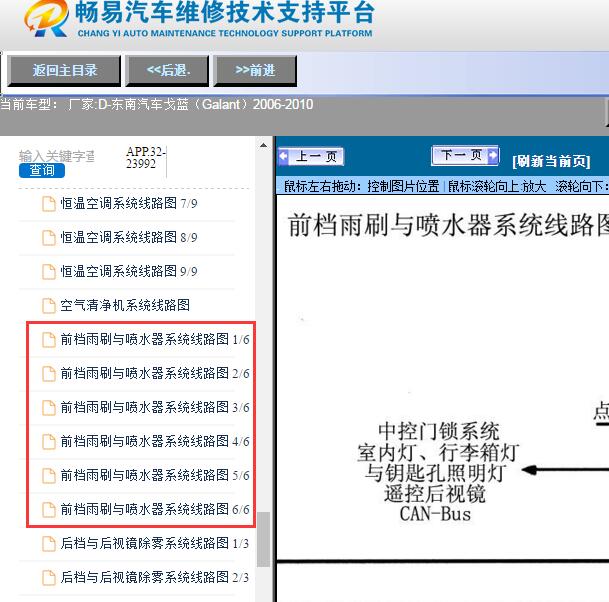This screenshot has width=609, height=602.
Task: Open 恒温空调系统线路图 8/9
Action: pos(129,237)
